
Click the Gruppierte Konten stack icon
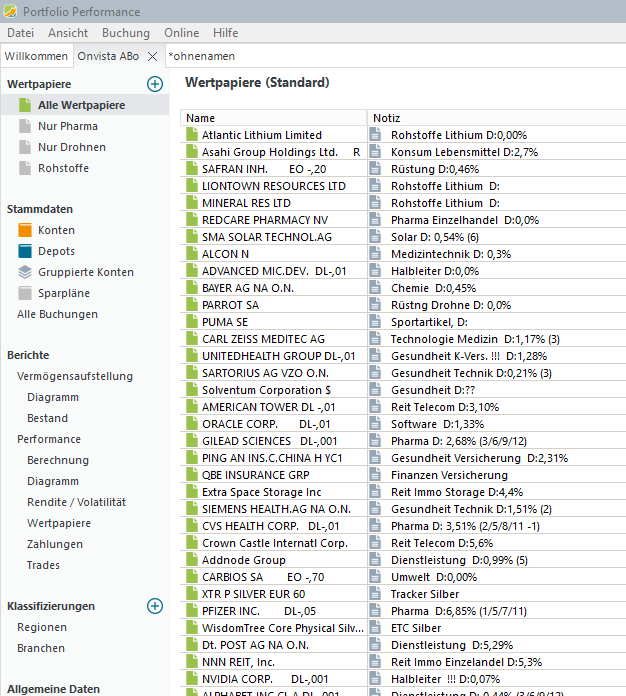point(25,272)
